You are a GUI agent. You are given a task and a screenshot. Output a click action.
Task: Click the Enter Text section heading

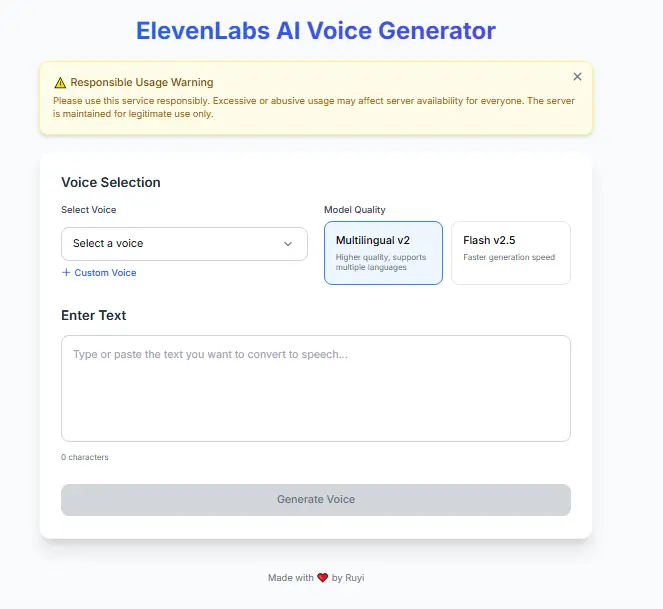click(x=93, y=315)
